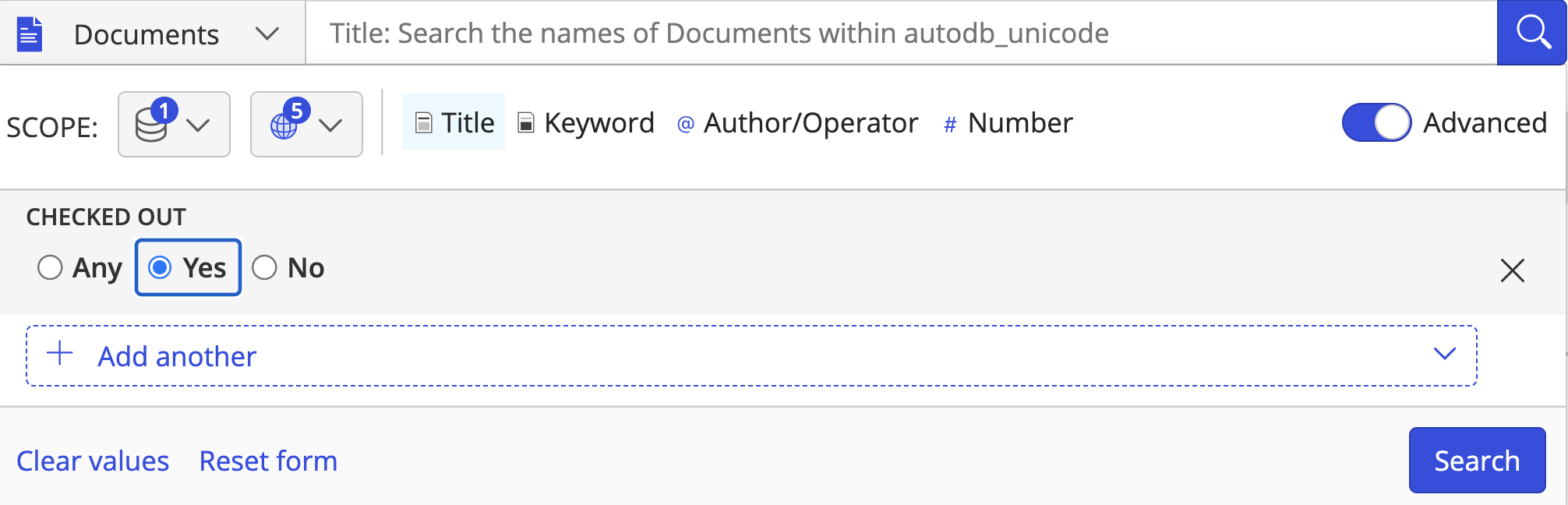The height and width of the screenshot is (505, 1568).
Task: Click the Reset form link
Action: (x=268, y=461)
